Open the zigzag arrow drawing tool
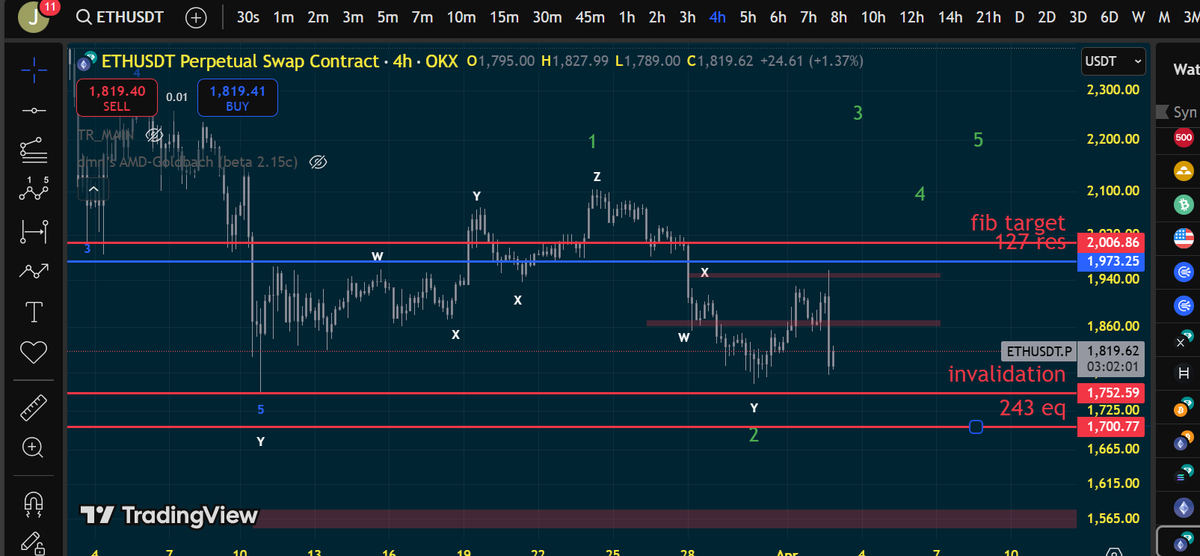This screenshot has height=556, width=1200. pyautogui.click(x=34, y=271)
